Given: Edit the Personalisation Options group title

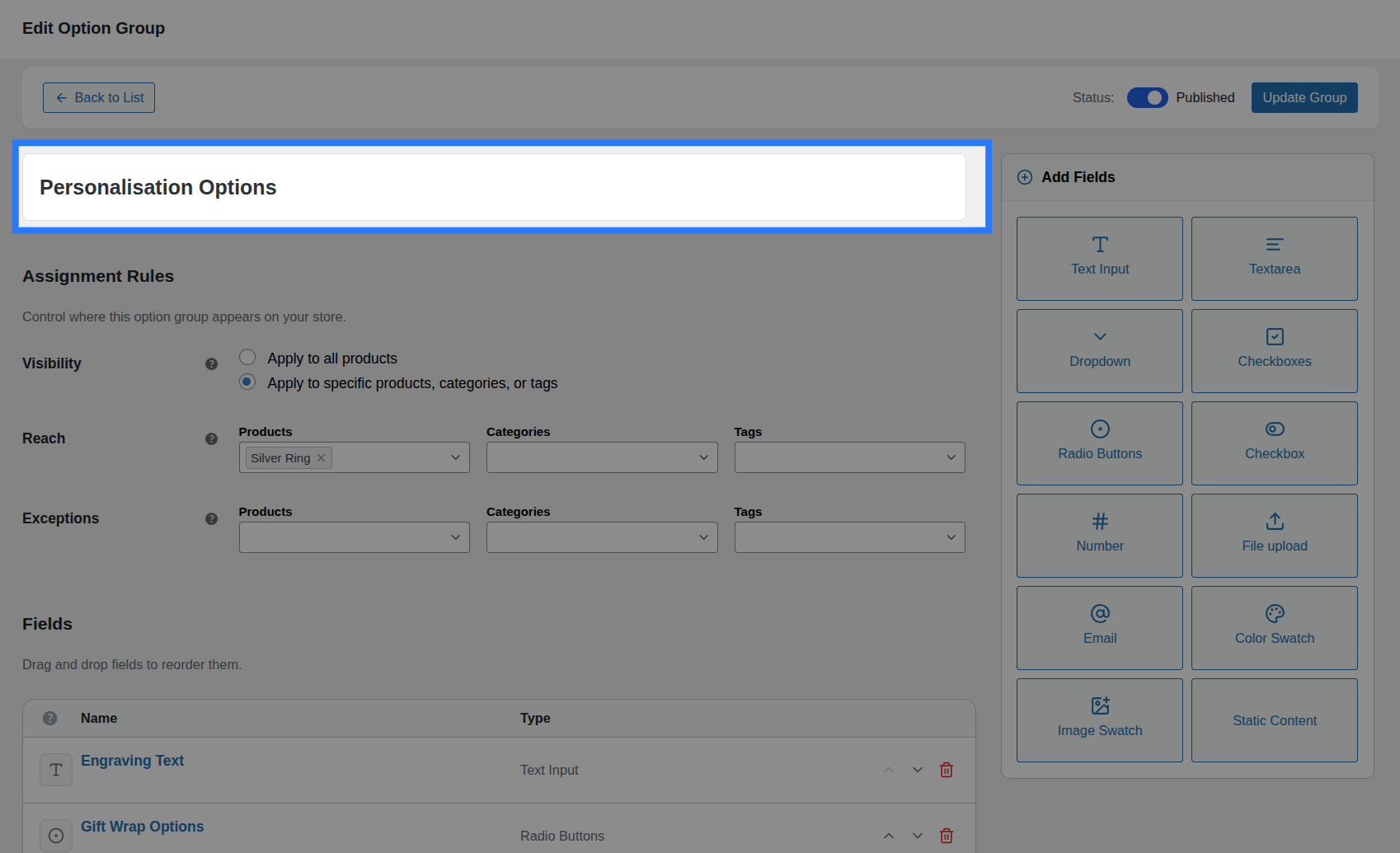Looking at the screenshot, I should tap(494, 187).
